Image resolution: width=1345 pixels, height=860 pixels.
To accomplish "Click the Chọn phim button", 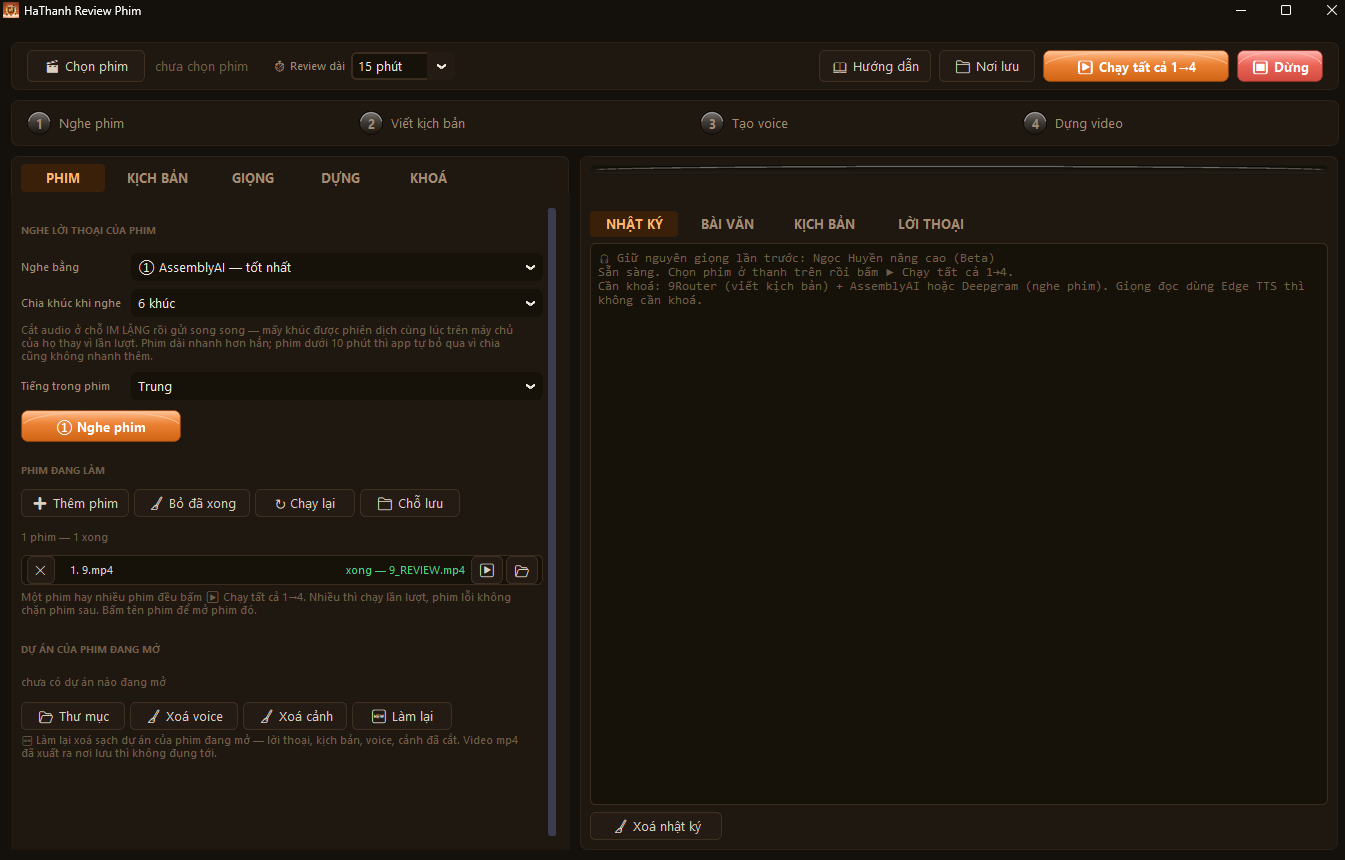I will coord(86,66).
